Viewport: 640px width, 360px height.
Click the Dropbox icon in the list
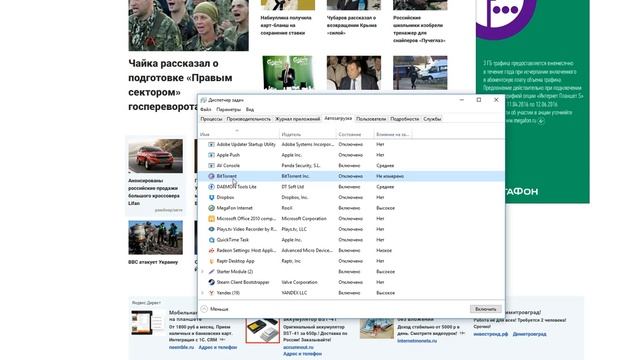pyautogui.click(x=211, y=198)
